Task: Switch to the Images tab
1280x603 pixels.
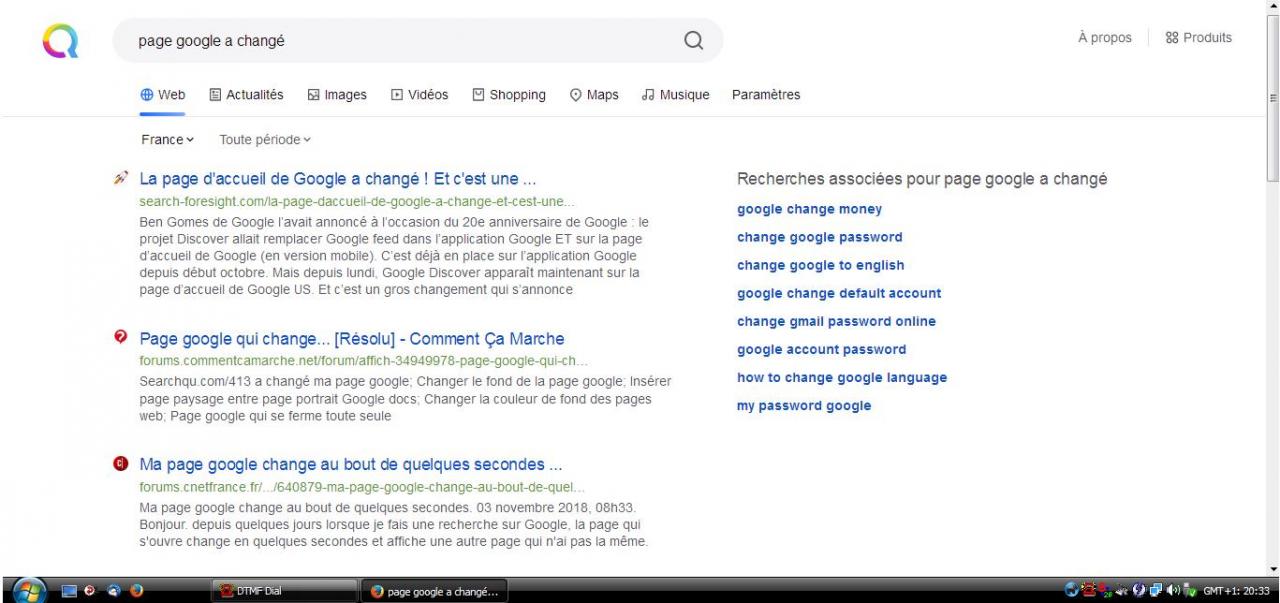Action: (x=337, y=95)
